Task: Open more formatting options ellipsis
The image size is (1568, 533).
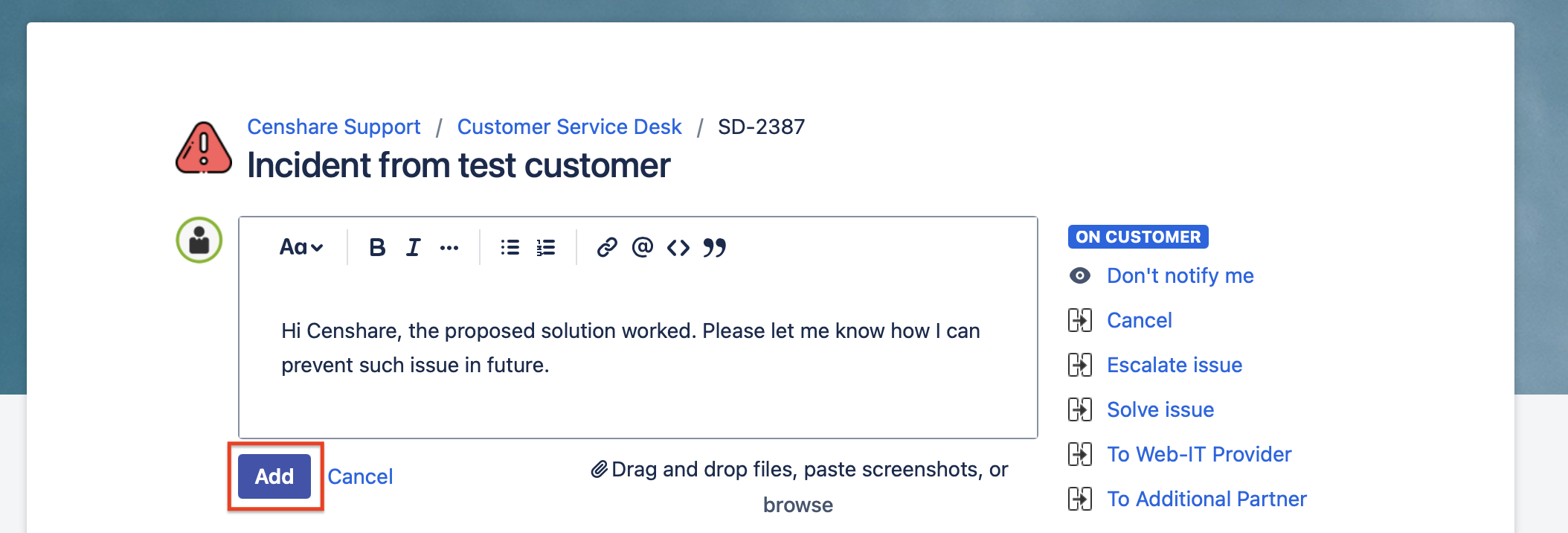Action: (449, 248)
